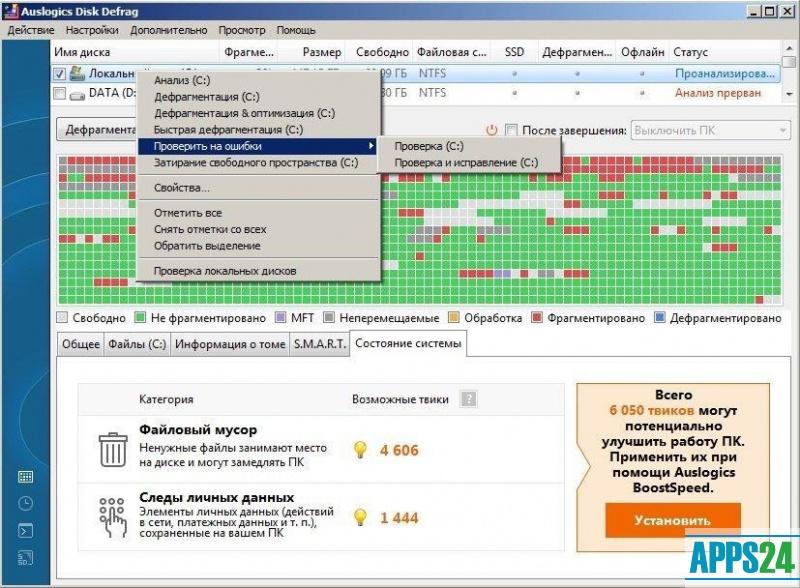Click the 4 606 tweaks value
800x588 pixels.
pos(399,450)
